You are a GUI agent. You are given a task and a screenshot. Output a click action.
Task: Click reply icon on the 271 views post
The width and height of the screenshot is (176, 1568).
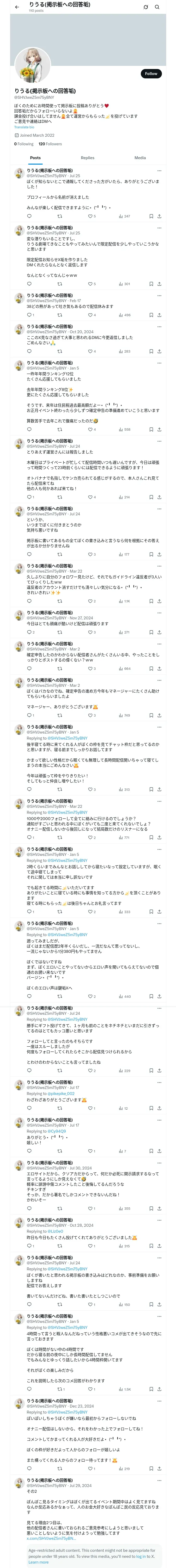click(29, 632)
